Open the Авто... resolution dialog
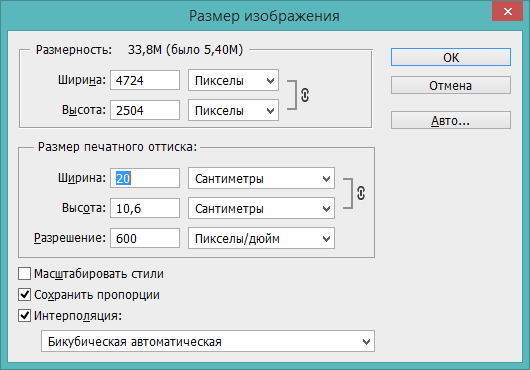530x370 pixels. [451, 120]
